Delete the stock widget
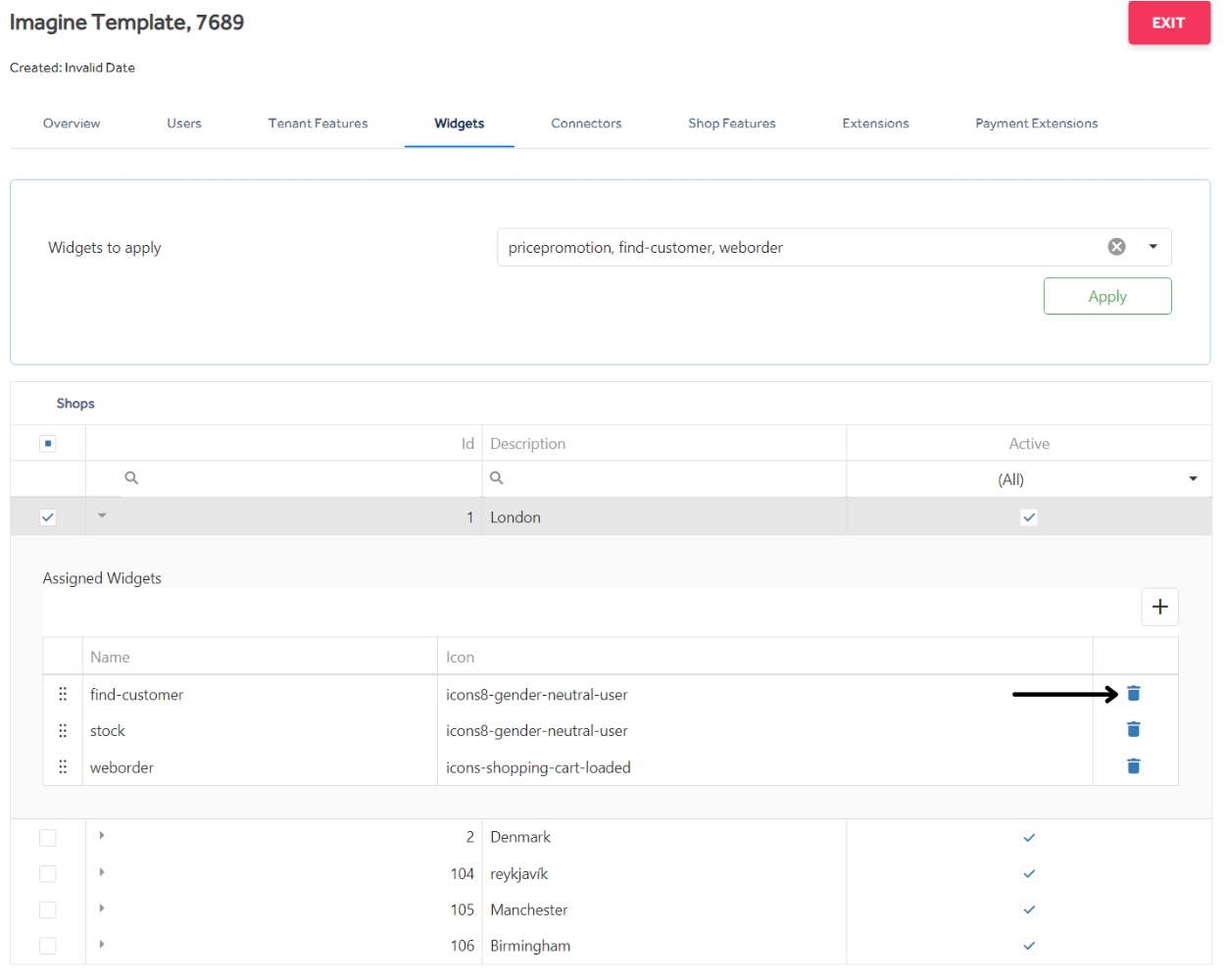The height and width of the screenshot is (980, 1227). click(x=1134, y=730)
